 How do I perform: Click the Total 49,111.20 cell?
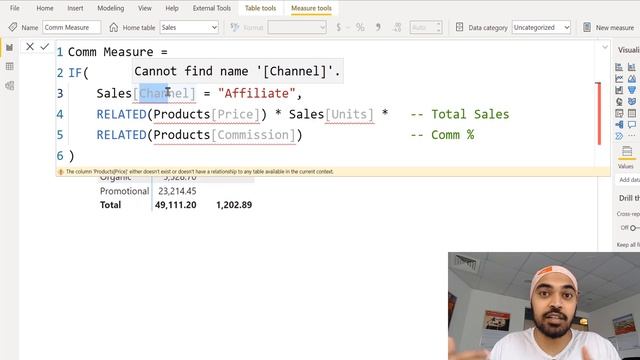(x=176, y=205)
